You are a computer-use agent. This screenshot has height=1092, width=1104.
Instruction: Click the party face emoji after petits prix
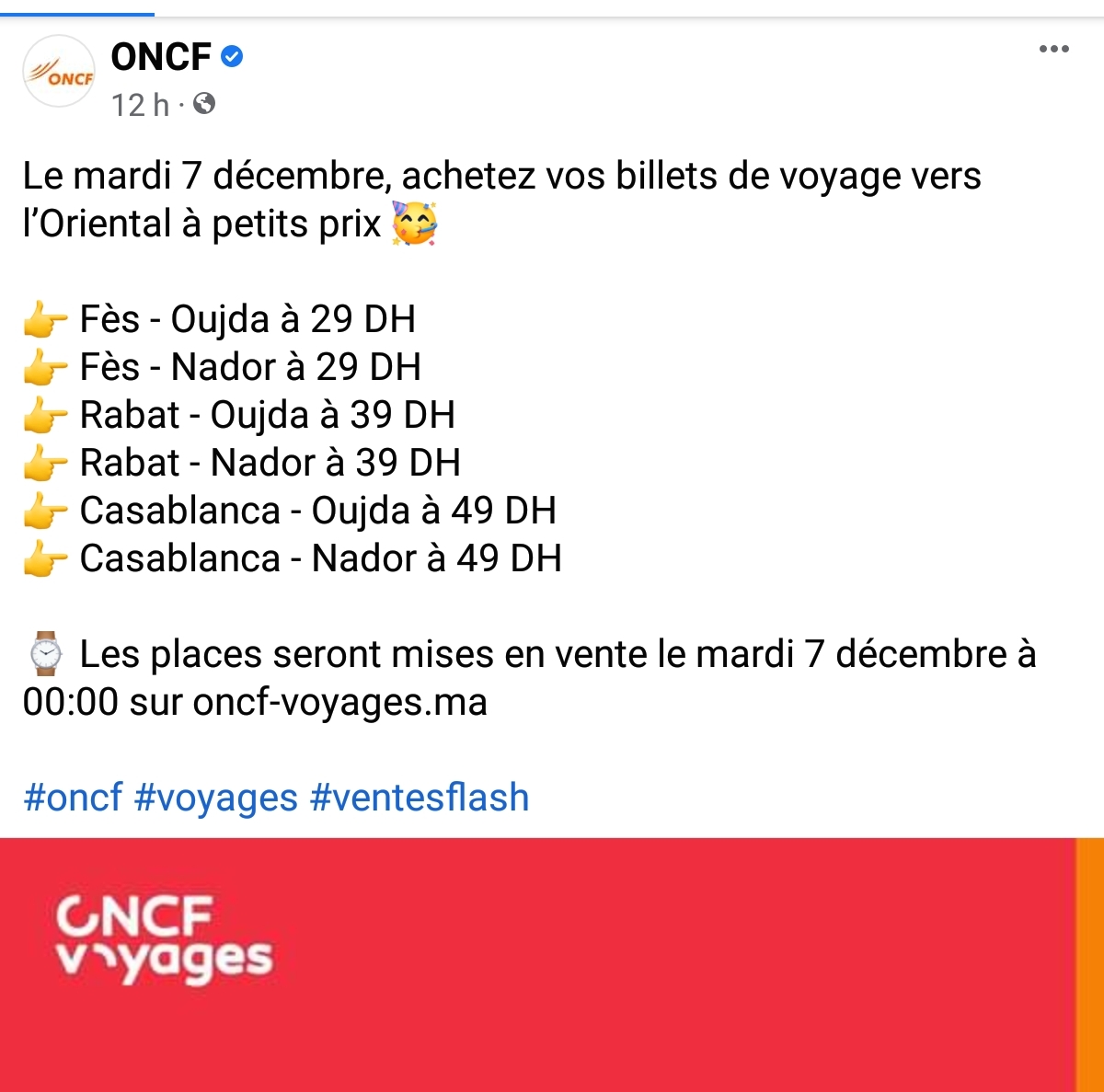[x=414, y=224]
